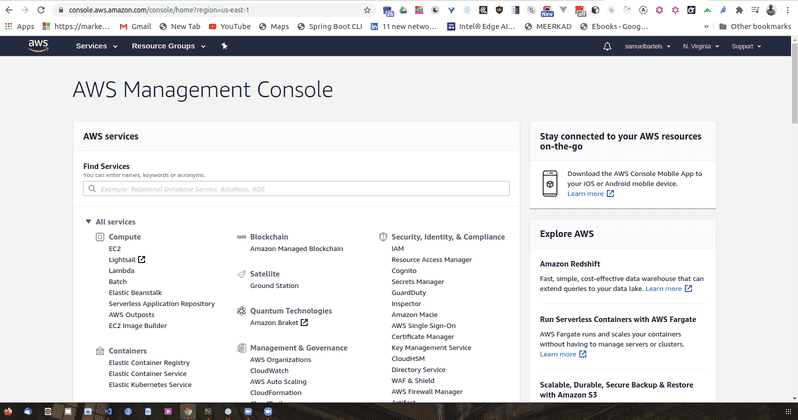The height and width of the screenshot is (420, 798).
Task: Open Firefox from the taskbar
Action: click(8, 411)
